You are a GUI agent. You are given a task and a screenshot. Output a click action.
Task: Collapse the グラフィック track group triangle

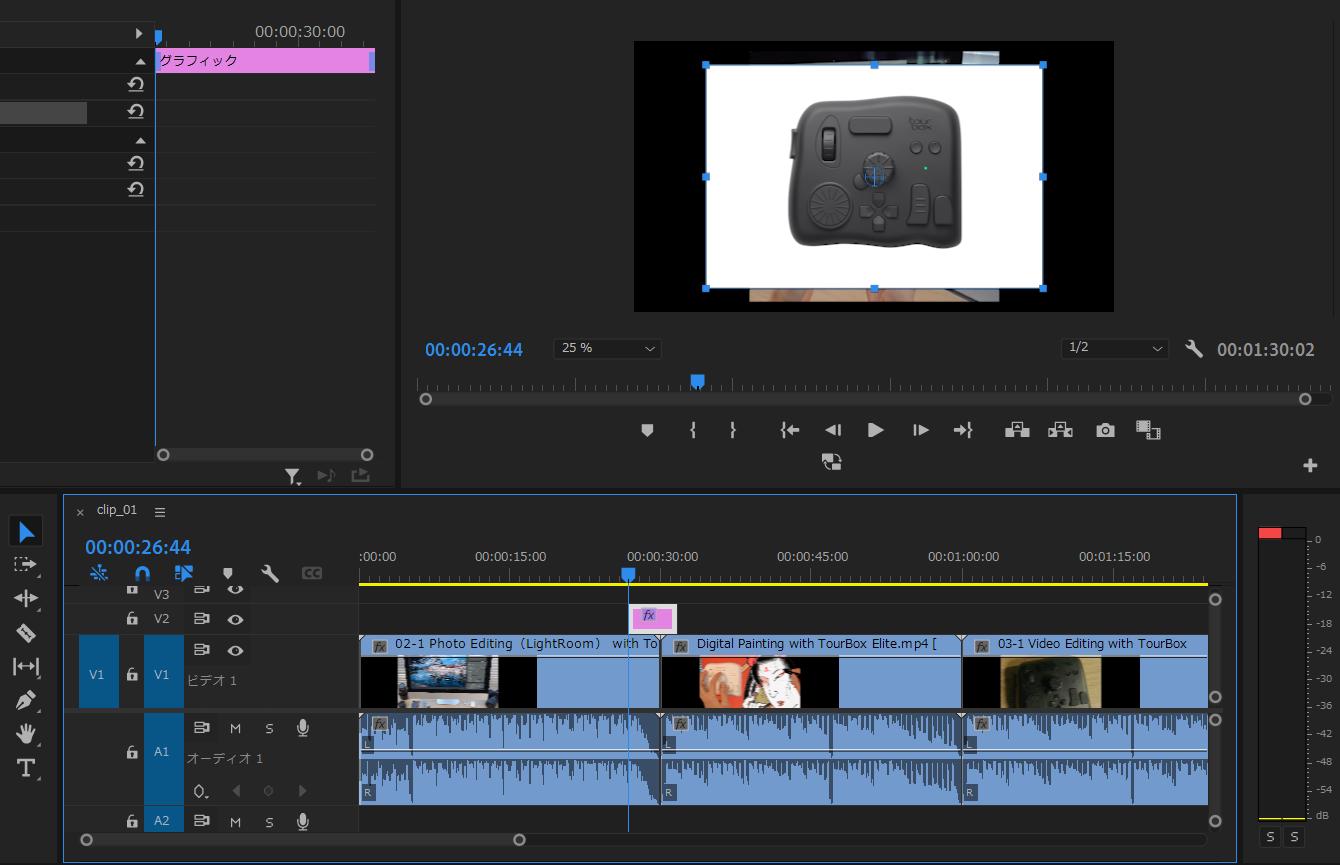[x=141, y=60]
